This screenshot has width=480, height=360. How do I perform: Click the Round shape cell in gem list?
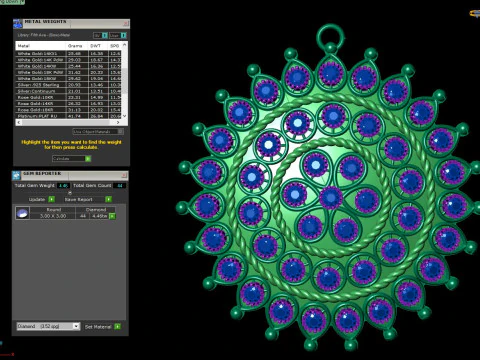53,210
